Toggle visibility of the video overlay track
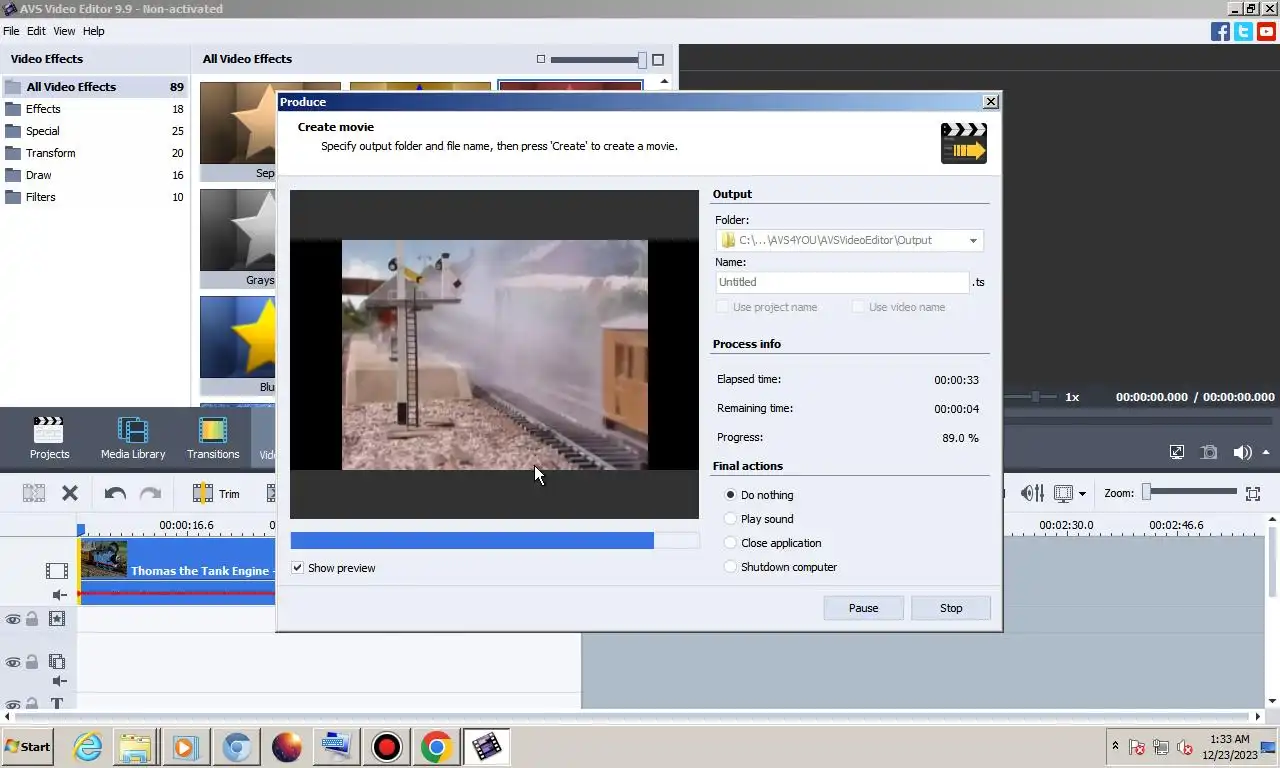1280x768 pixels. 13,662
